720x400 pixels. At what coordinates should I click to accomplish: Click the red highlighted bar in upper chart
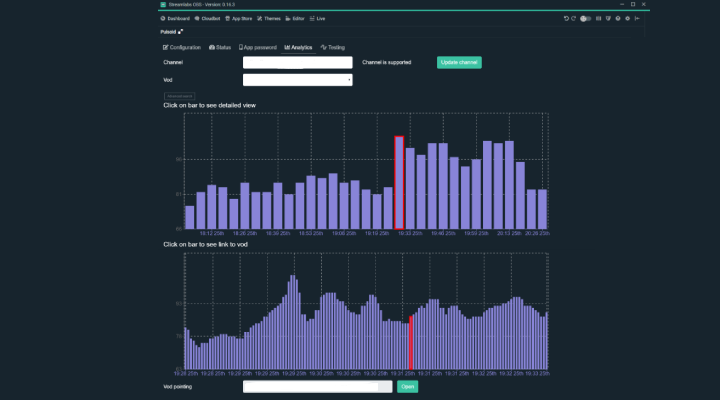click(399, 183)
